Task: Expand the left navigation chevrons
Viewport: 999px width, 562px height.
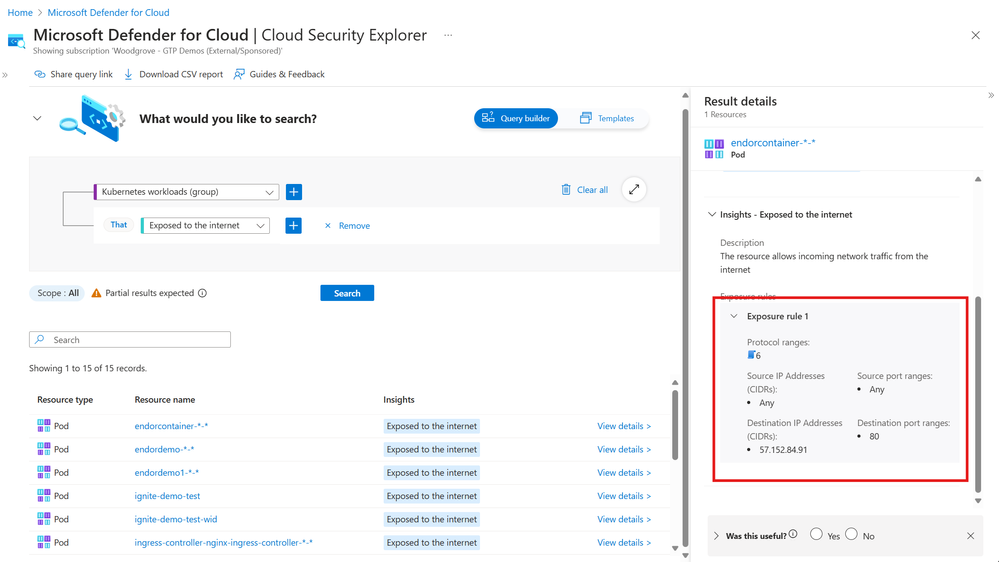Action: coord(5,75)
